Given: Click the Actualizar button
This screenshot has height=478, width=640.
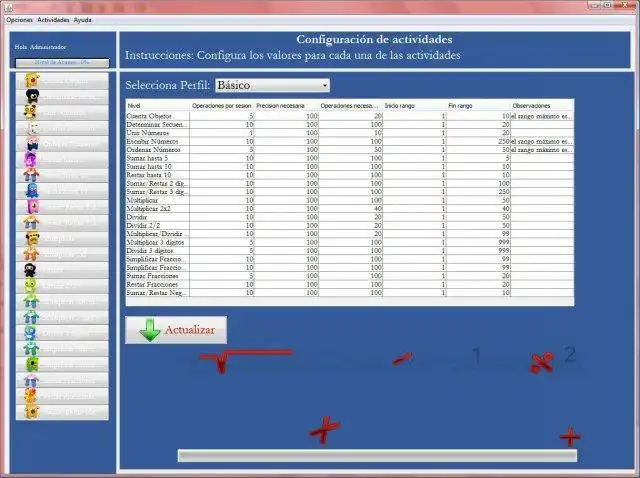Looking at the screenshot, I should pos(176,330).
